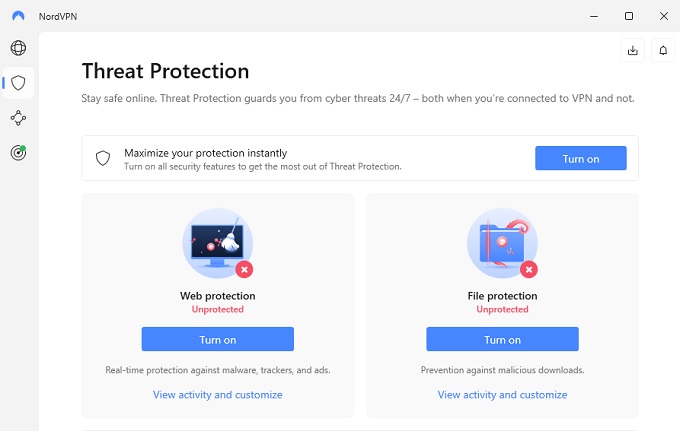Click the Web protection Unprotected status
The width and height of the screenshot is (680, 431).
pos(217,310)
